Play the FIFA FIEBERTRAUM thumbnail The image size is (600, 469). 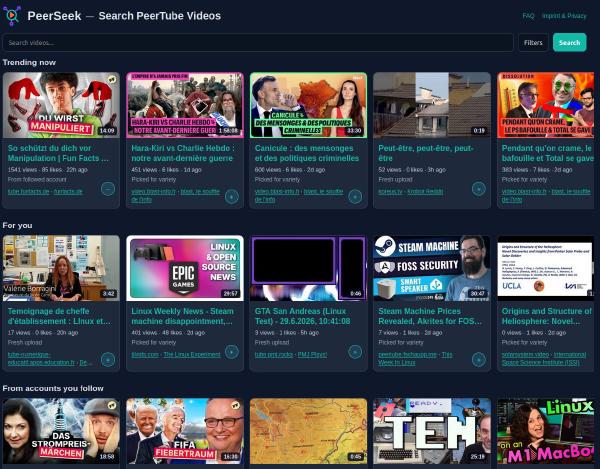point(185,431)
